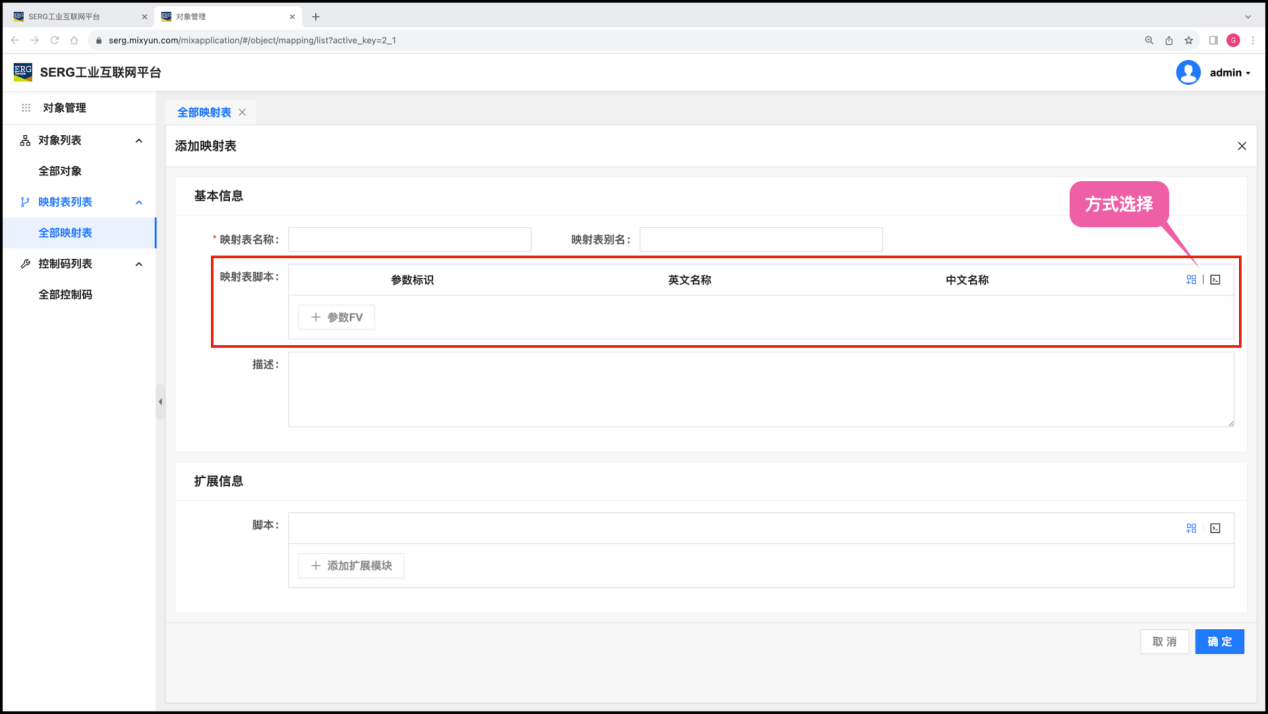Screen dimensions: 1268x714
Task: Click the blue admin avatar icon
Action: pos(1188,72)
